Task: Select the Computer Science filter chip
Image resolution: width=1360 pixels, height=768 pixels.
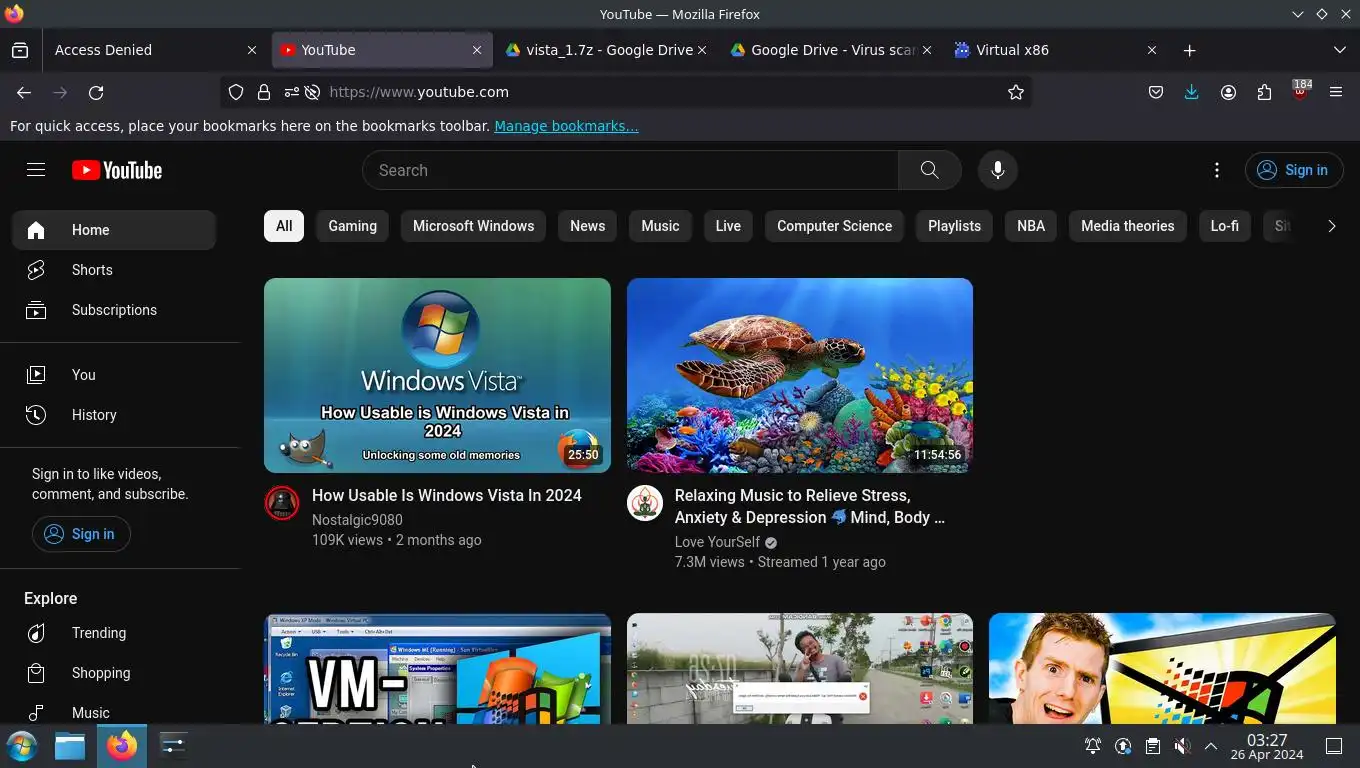Action: pyautogui.click(x=834, y=226)
